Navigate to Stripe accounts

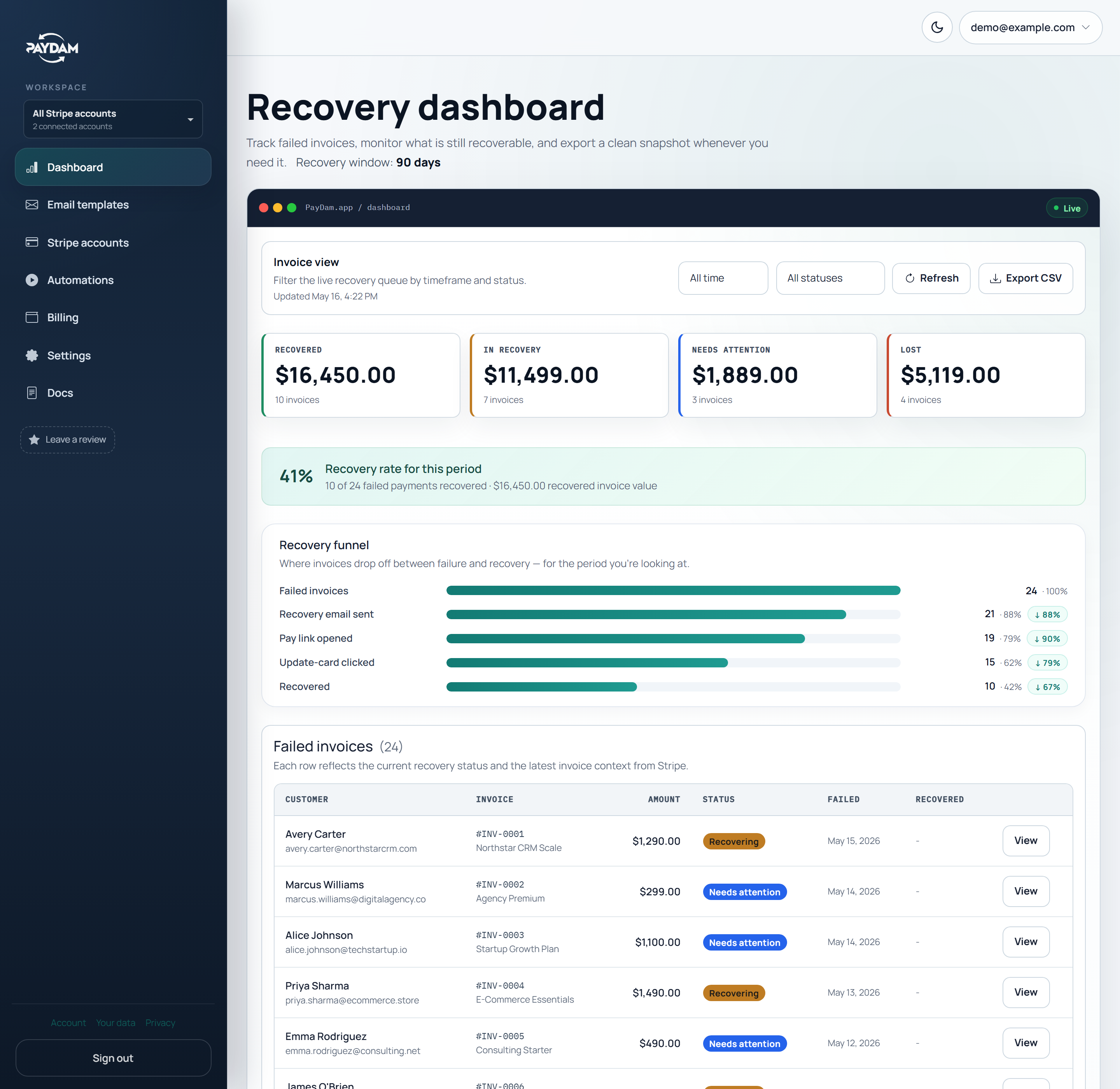coord(113,243)
